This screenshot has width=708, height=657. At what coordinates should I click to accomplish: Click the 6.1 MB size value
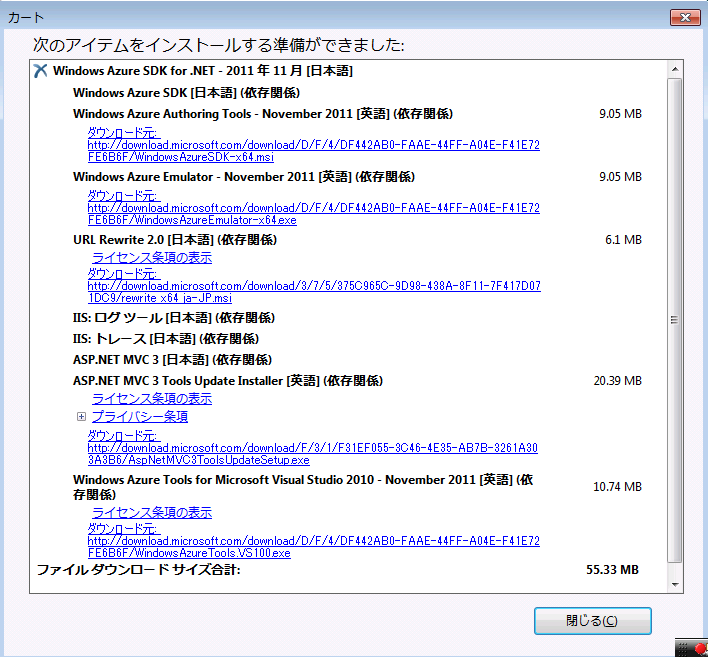[623, 240]
